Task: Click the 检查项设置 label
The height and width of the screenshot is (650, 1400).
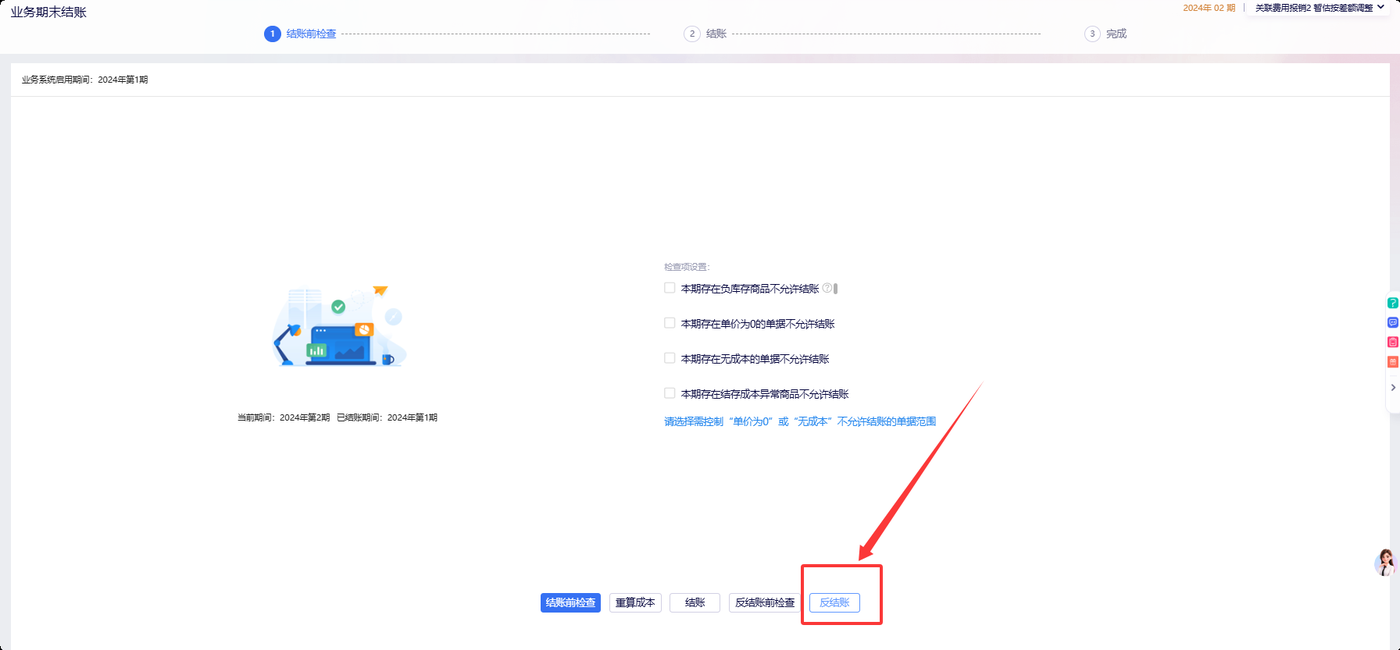Action: [x=686, y=267]
